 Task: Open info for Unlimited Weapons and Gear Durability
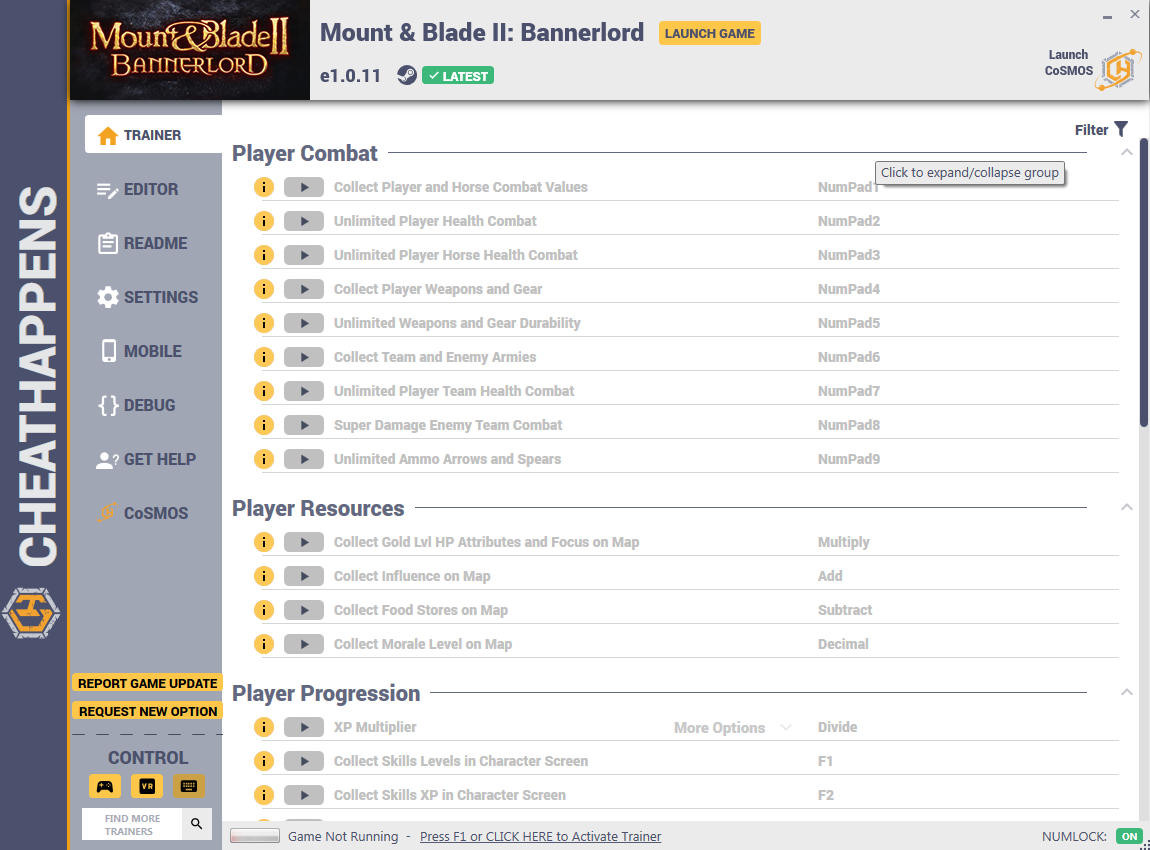tap(264, 323)
